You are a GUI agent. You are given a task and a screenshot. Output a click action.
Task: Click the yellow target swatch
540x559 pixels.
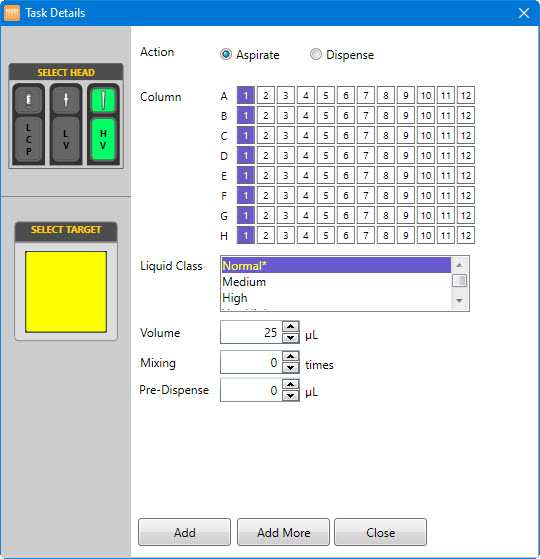(x=66, y=292)
